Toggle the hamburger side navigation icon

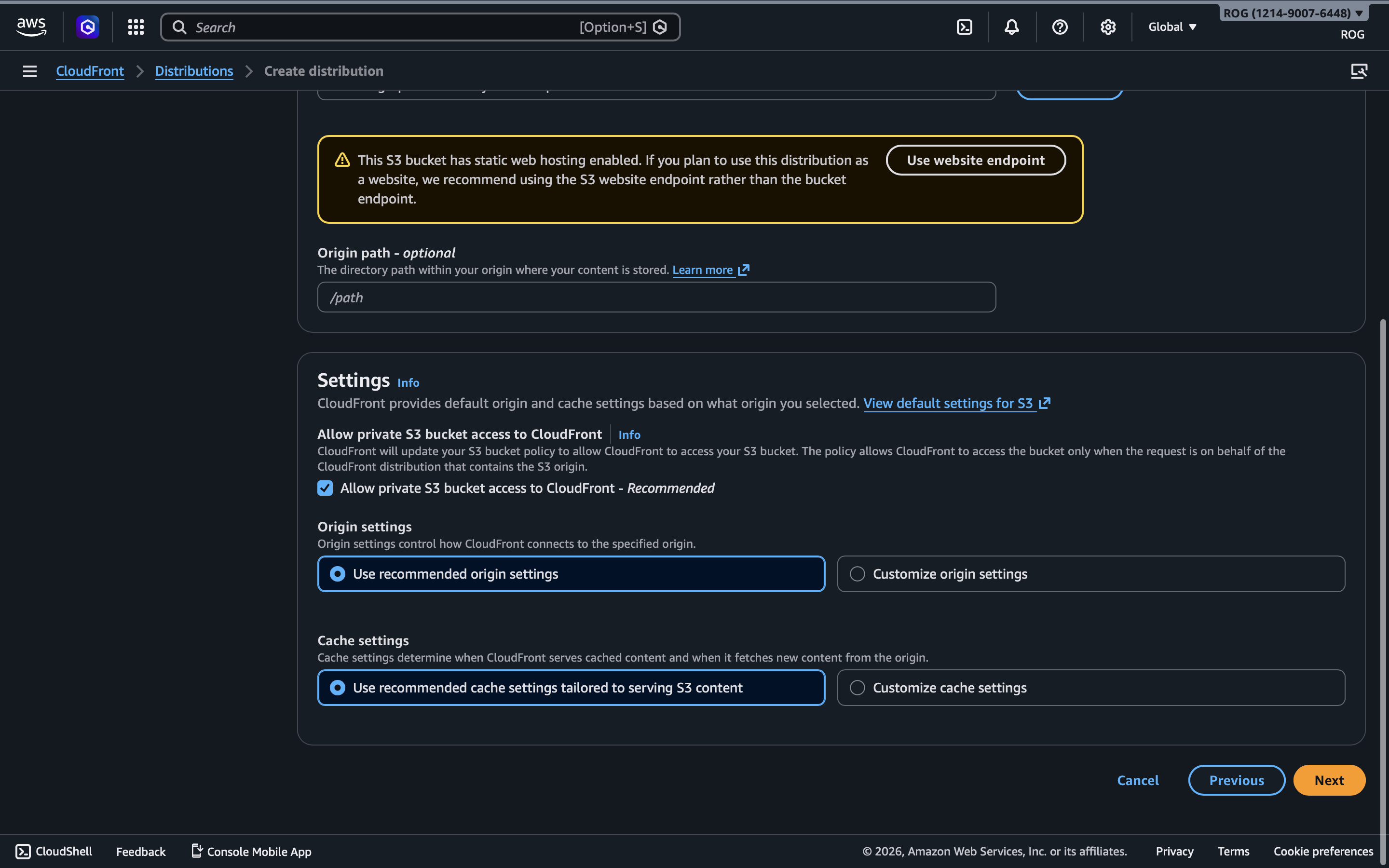30,71
